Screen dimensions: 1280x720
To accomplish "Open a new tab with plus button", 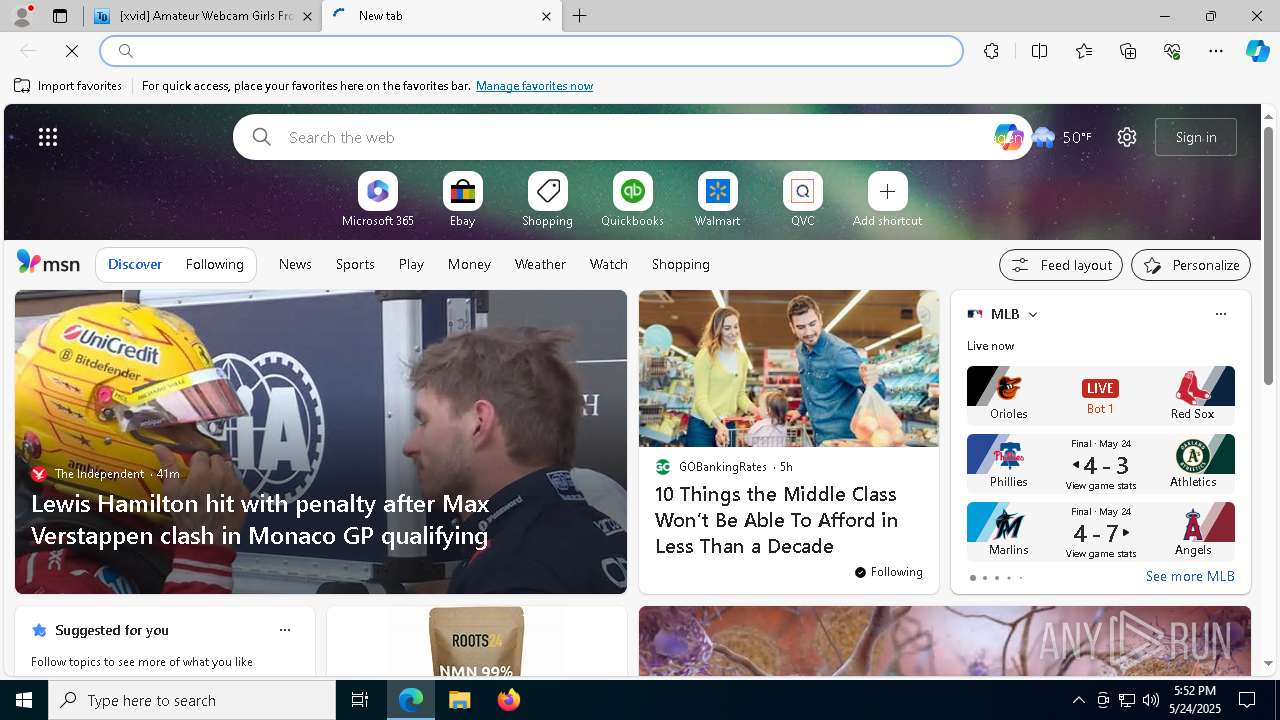I will click(580, 16).
